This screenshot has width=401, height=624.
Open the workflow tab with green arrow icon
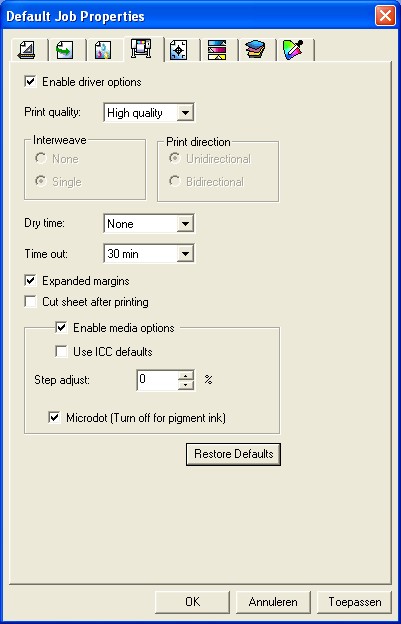pos(65,51)
